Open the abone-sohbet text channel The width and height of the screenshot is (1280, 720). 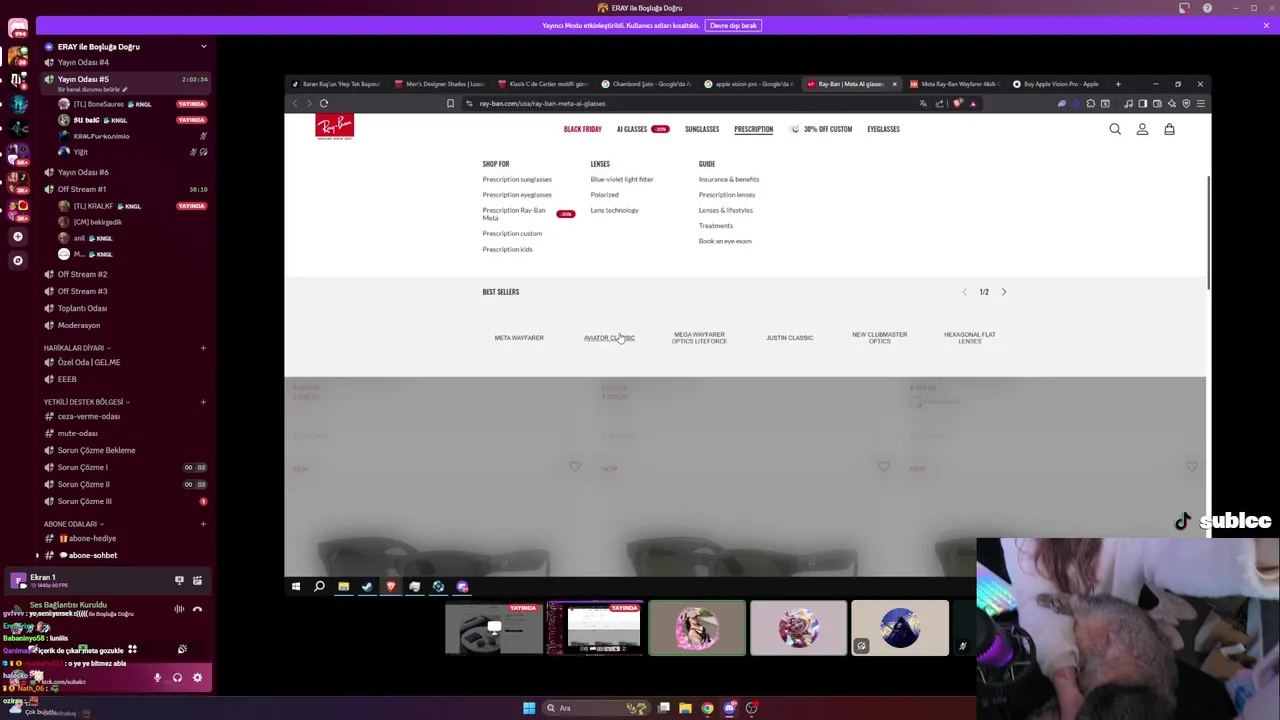(x=93, y=555)
